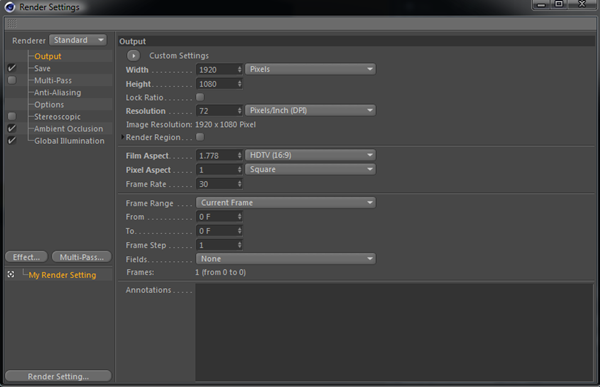The image size is (600, 387).
Task: Click the Frame Step stepper arrows
Action: click(240, 245)
